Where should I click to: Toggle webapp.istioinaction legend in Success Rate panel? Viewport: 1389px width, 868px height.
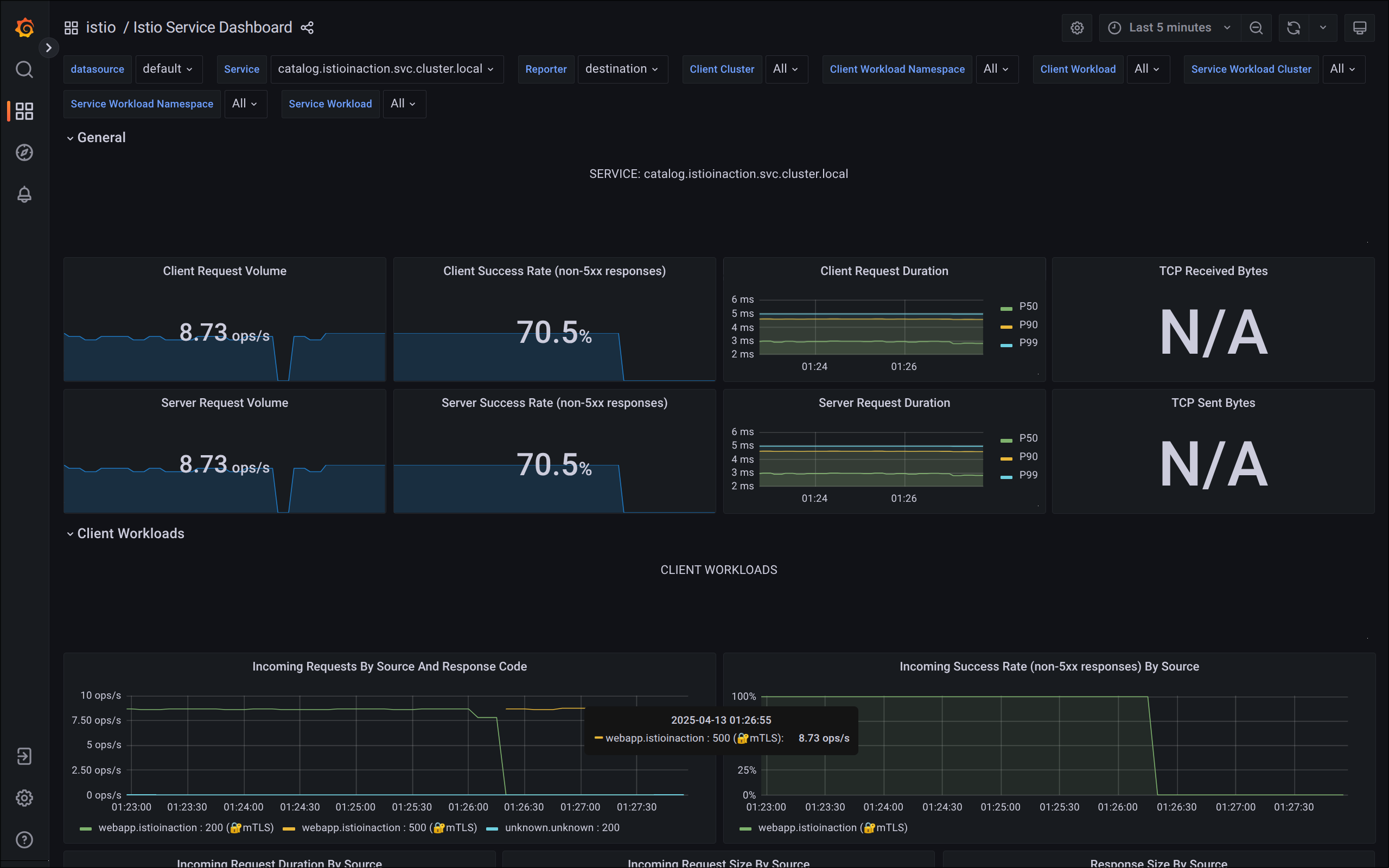832,828
